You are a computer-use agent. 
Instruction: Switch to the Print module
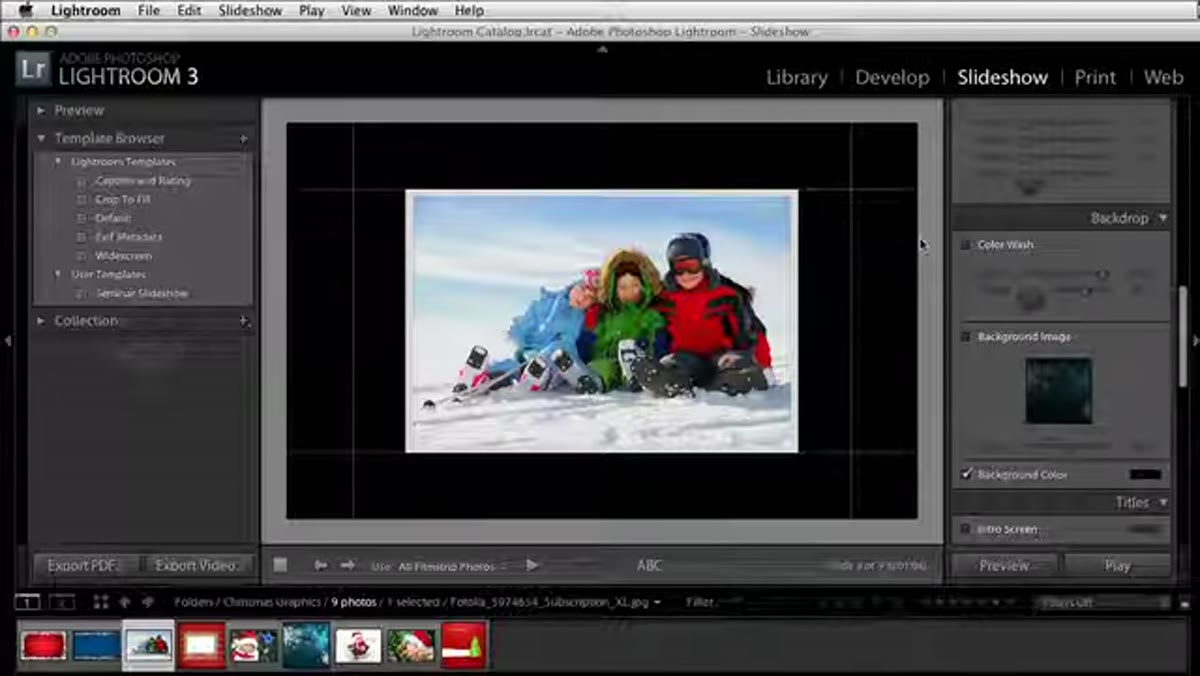point(1095,77)
